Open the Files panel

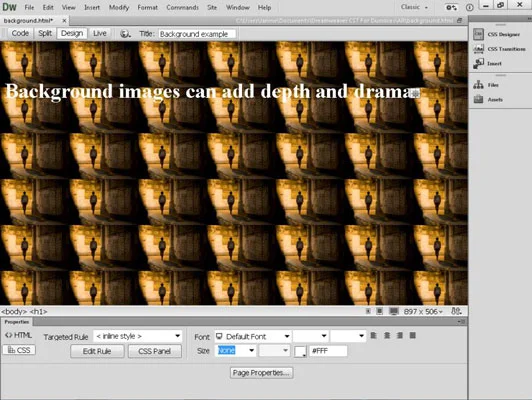click(x=486, y=85)
